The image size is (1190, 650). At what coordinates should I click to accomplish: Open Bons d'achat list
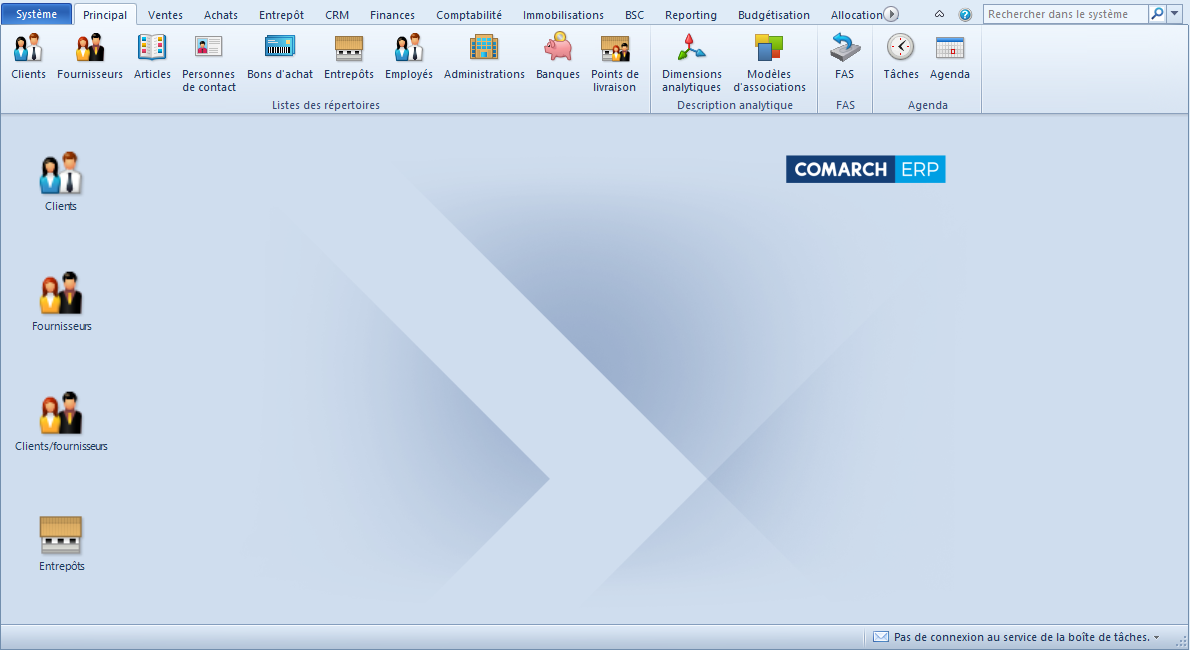[280, 58]
